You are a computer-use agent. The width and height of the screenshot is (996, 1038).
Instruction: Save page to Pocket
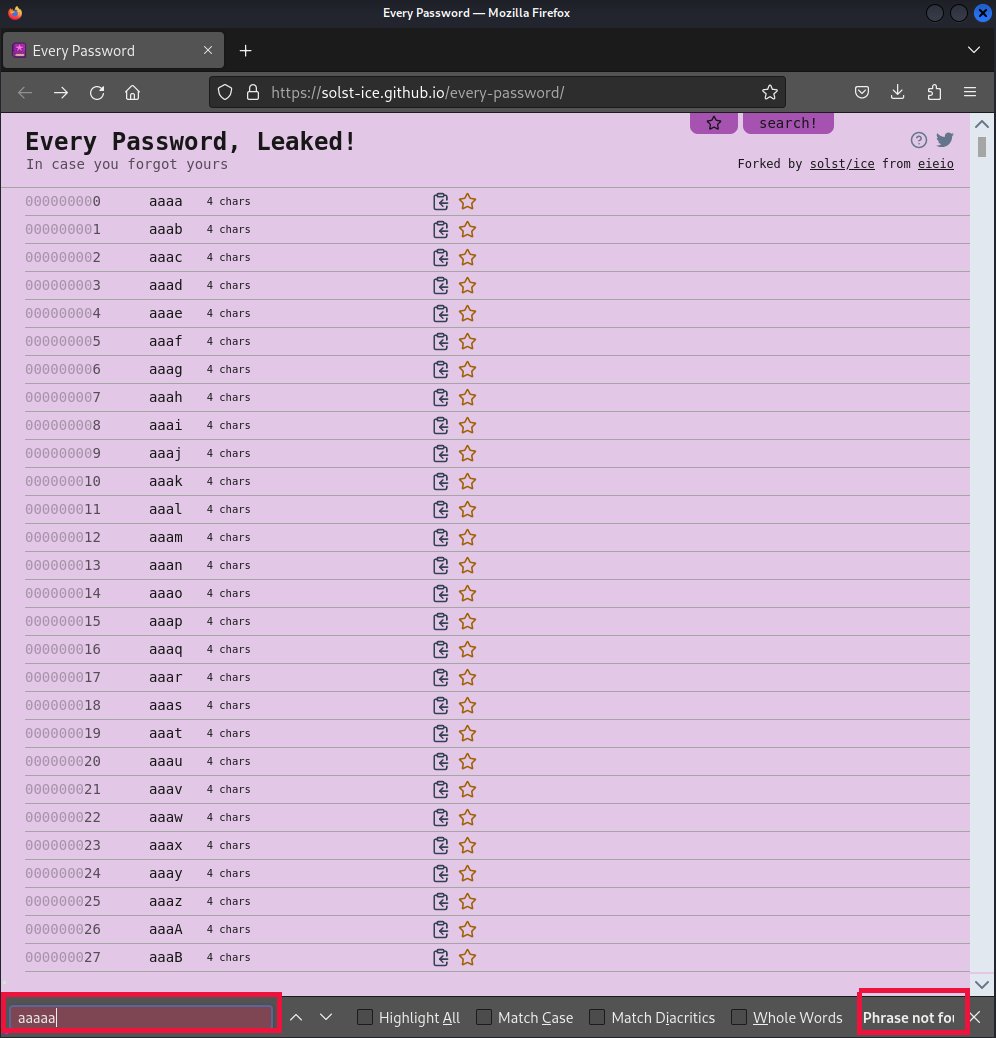862,92
